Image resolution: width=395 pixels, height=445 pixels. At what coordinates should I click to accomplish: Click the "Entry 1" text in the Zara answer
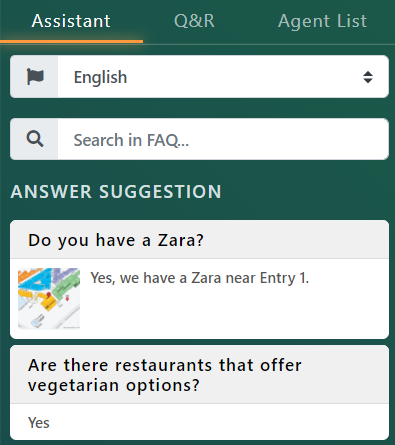[x=284, y=278]
